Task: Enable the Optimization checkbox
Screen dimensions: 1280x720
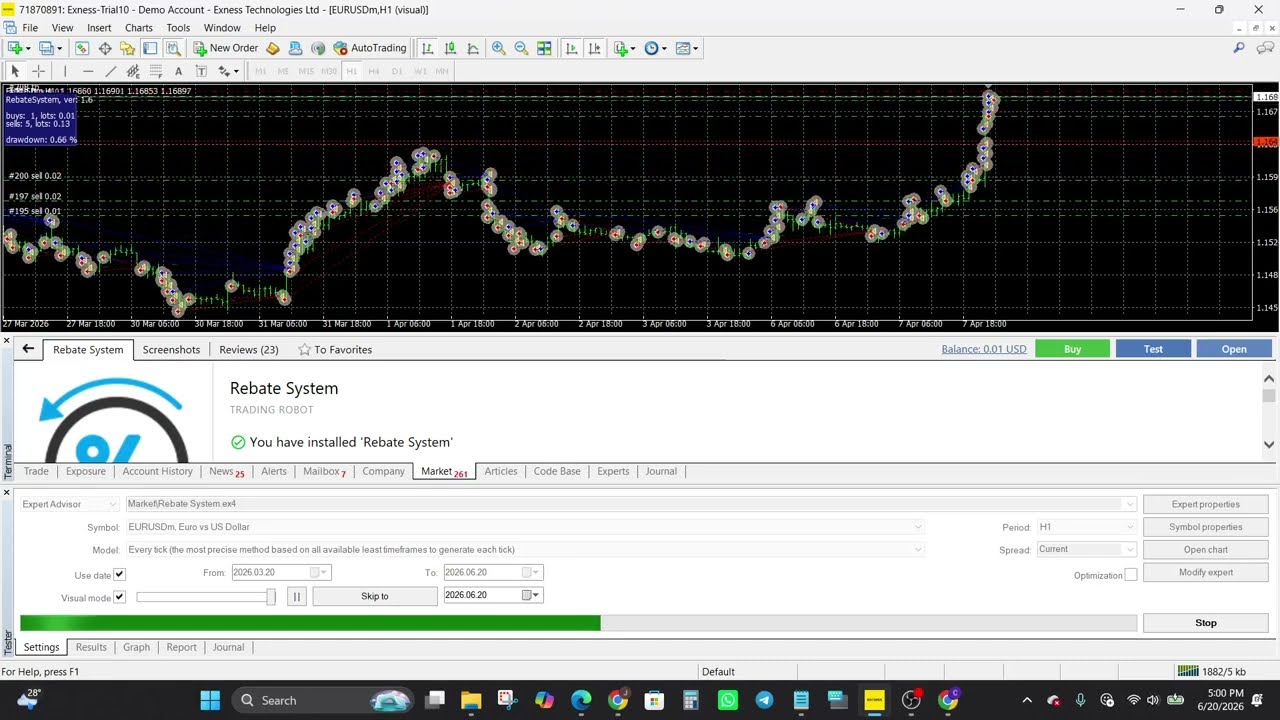Action: point(1130,575)
